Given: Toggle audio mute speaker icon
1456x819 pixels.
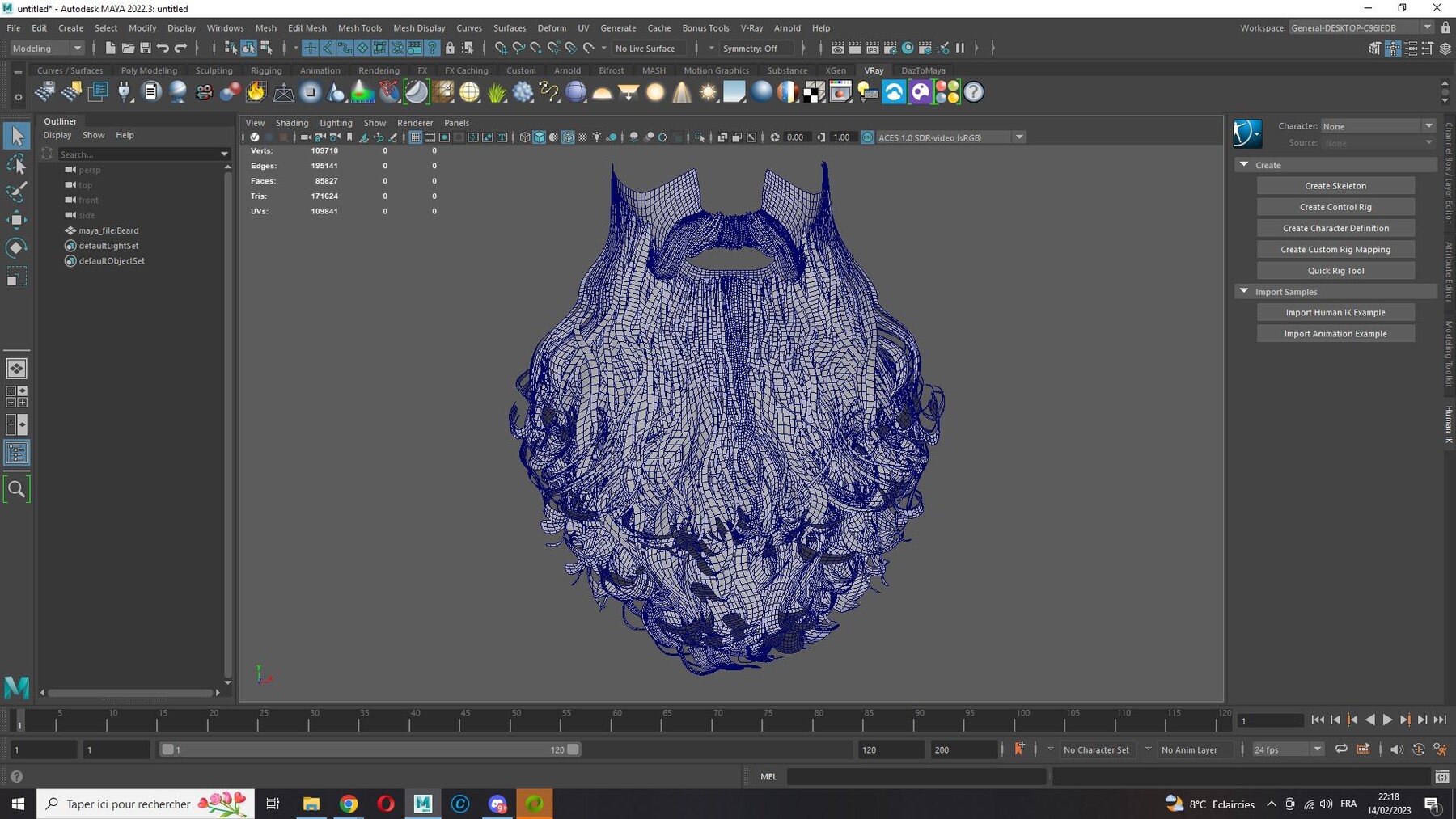Looking at the screenshot, I should [1397, 749].
